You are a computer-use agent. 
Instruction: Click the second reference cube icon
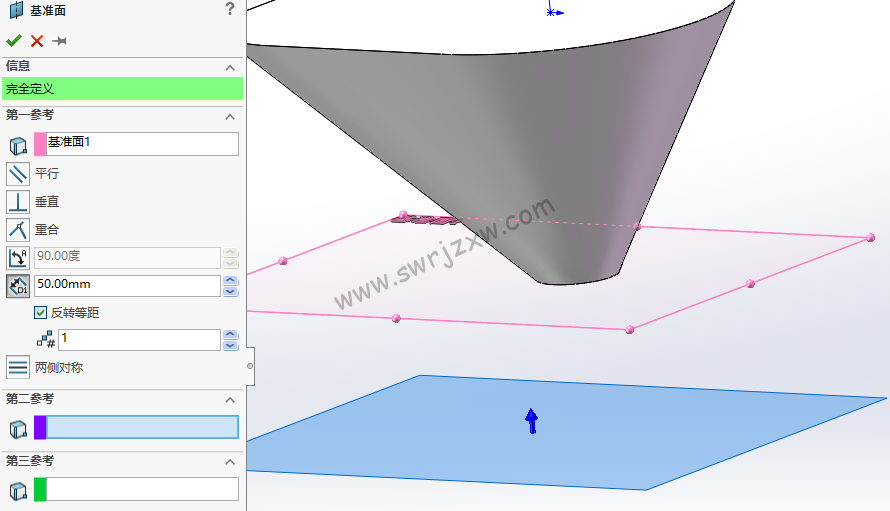(18, 429)
